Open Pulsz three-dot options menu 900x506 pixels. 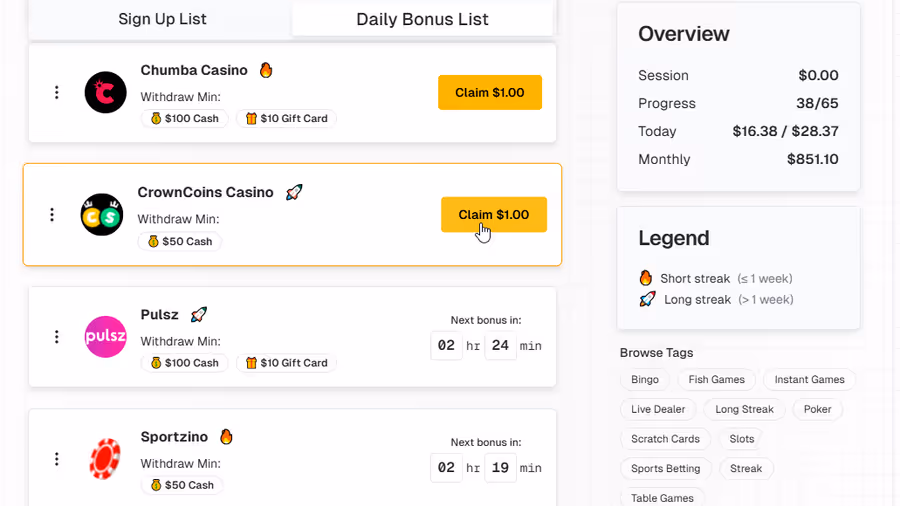(x=57, y=337)
